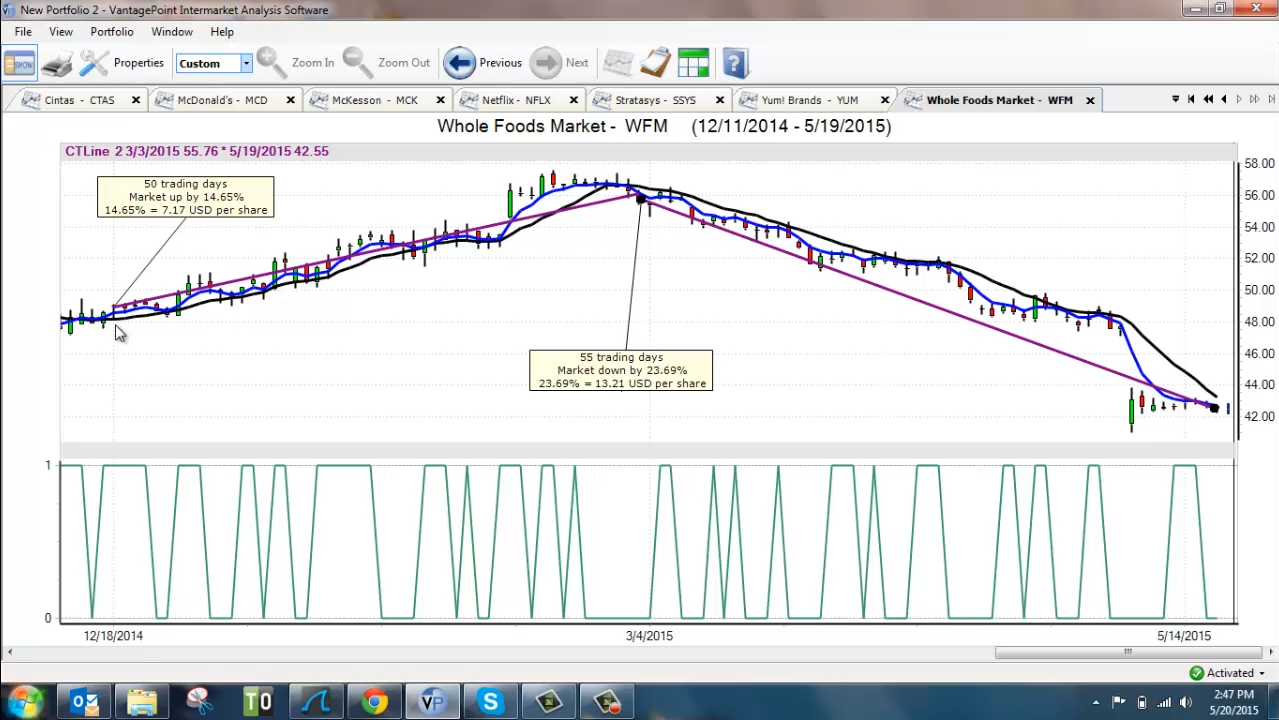Close the Cintas - CTAS tab
1279x720 pixels.
tap(136, 100)
